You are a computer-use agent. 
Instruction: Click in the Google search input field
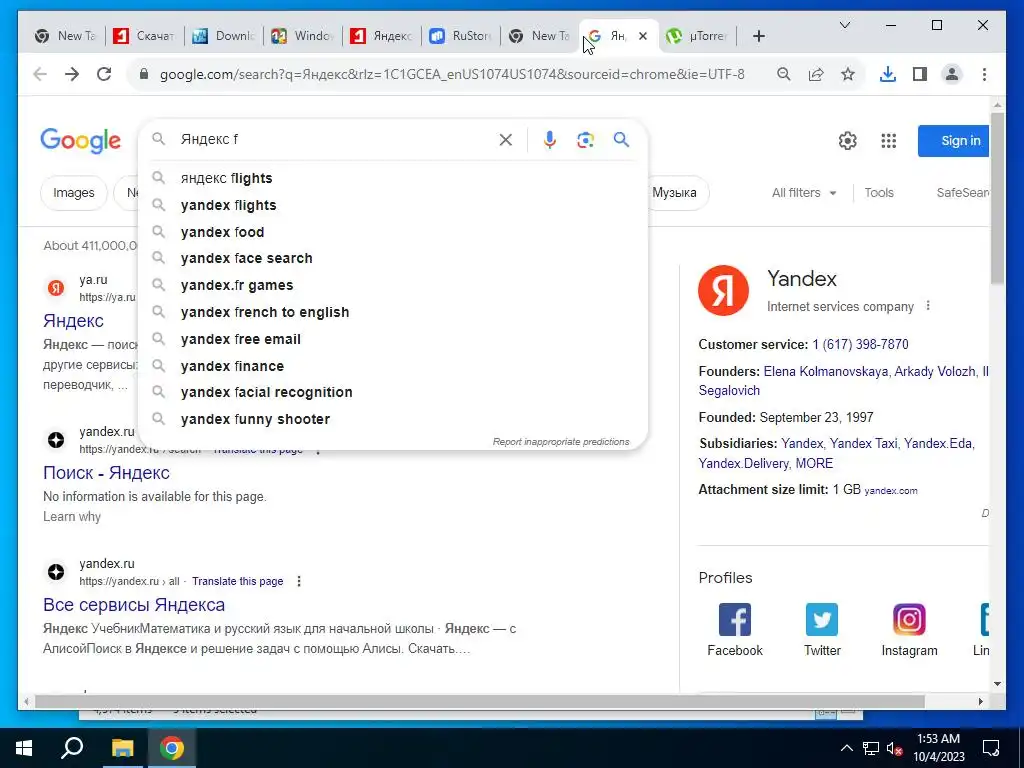pyautogui.click(x=334, y=139)
